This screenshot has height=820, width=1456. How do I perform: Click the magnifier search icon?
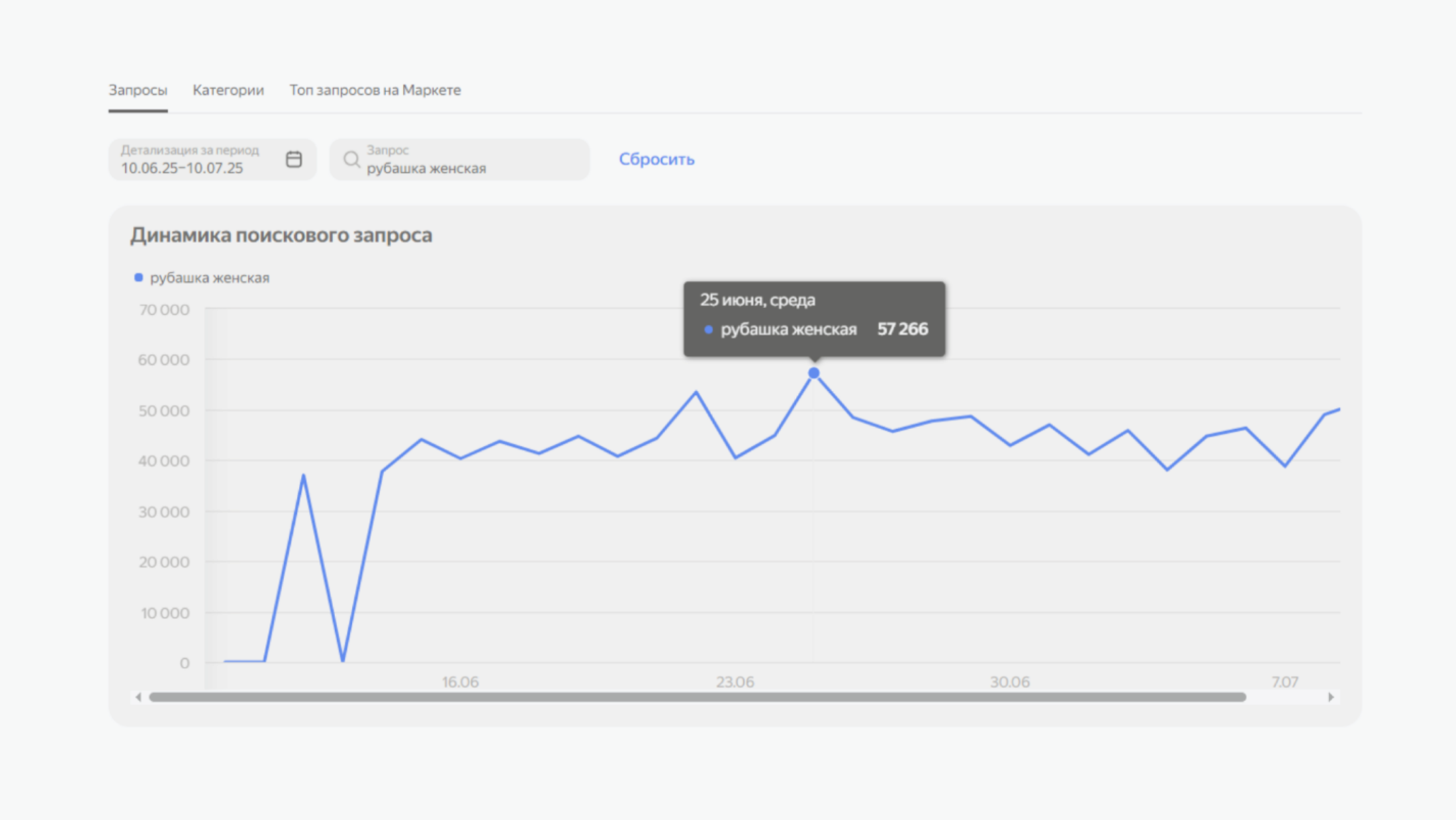[x=351, y=159]
